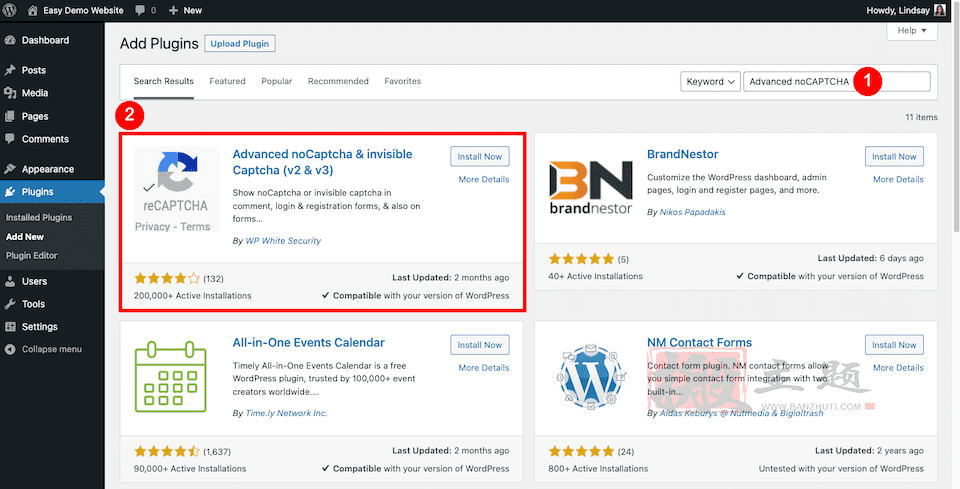The width and height of the screenshot is (960, 489).
Task: Install NM Contact Forms now
Action: pyautogui.click(x=894, y=345)
